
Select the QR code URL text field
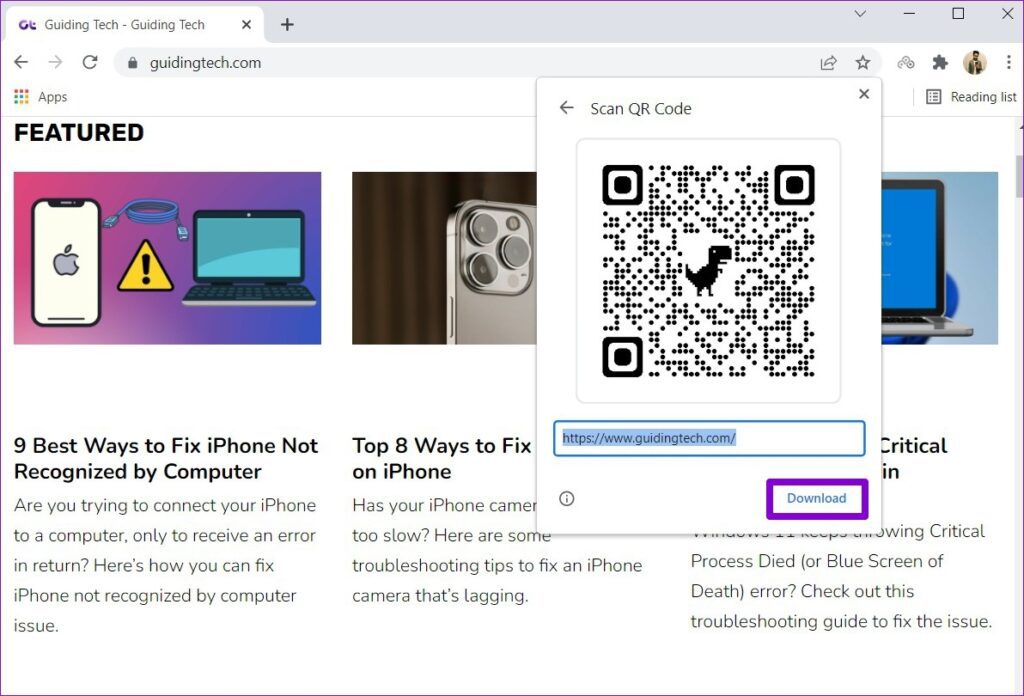(709, 438)
